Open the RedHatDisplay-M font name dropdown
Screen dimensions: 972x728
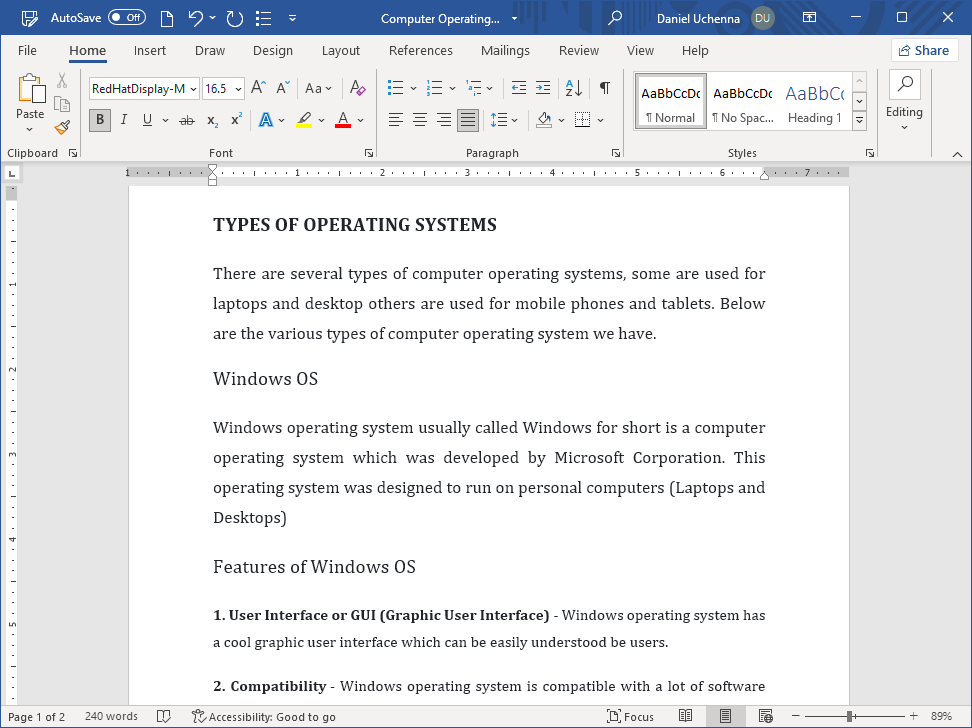(x=192, y=88)
